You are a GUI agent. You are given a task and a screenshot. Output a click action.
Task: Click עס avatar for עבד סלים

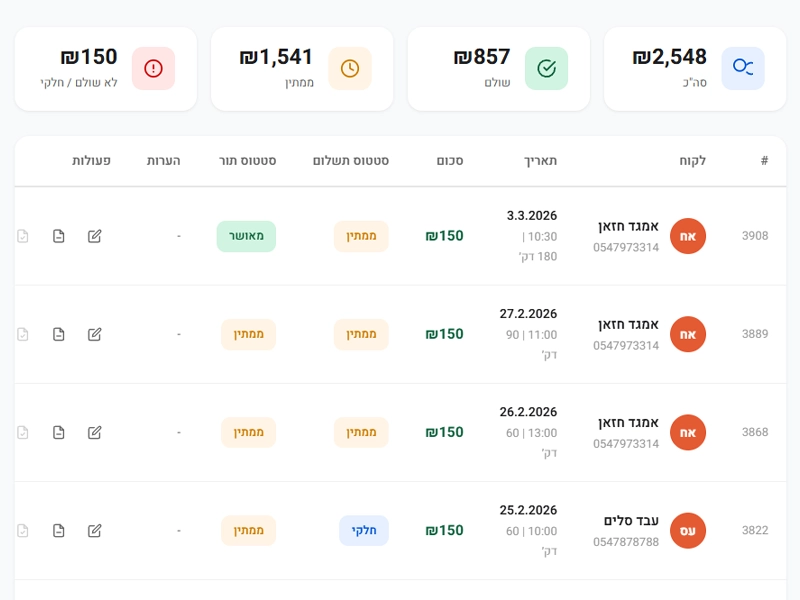[688, 530]
